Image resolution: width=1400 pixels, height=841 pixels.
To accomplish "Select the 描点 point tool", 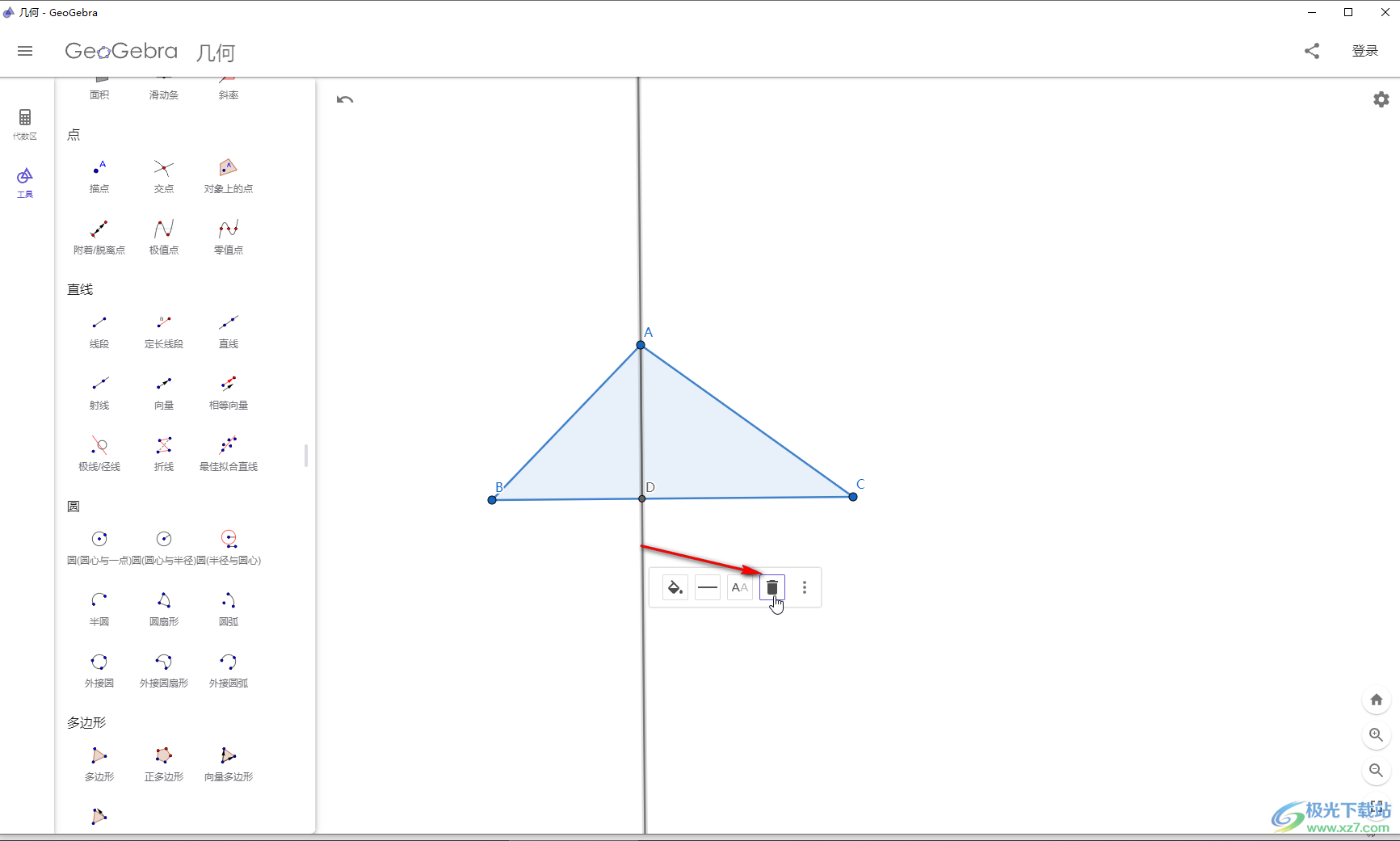I will coord(99,175).
